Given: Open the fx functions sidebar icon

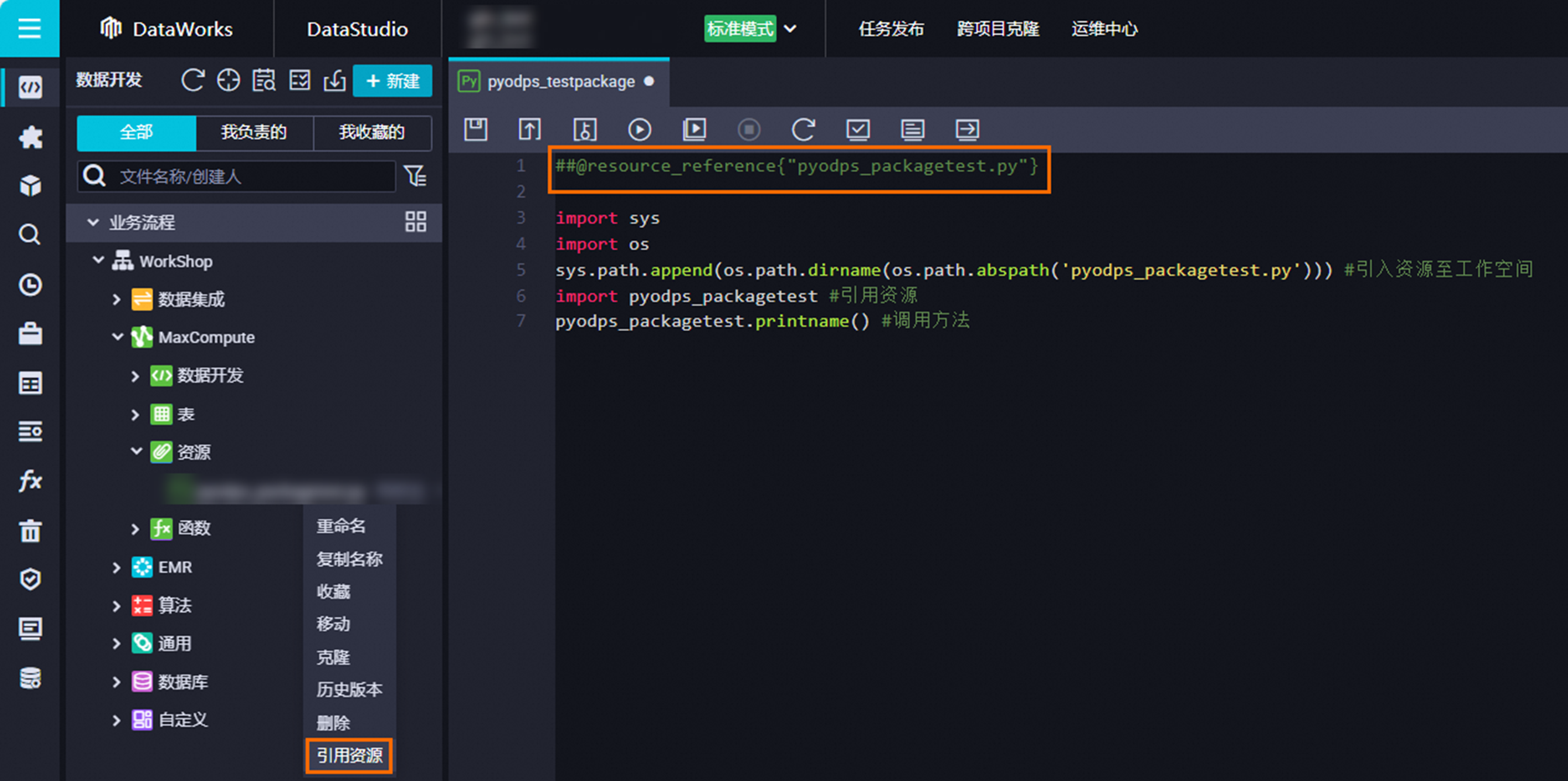Looking at the screenshot, I should (x=30, y=481).
